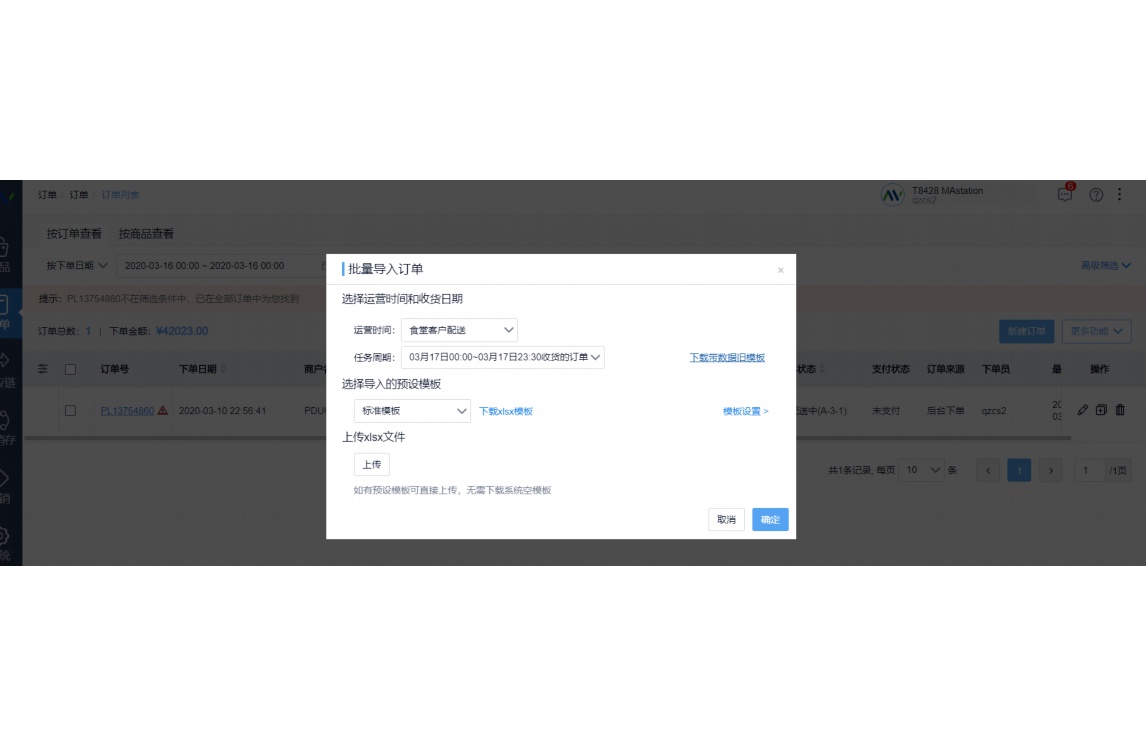Delete the order with the trash icon
Viewport: 1146px width, 746px height.
tap(1120, 410)
